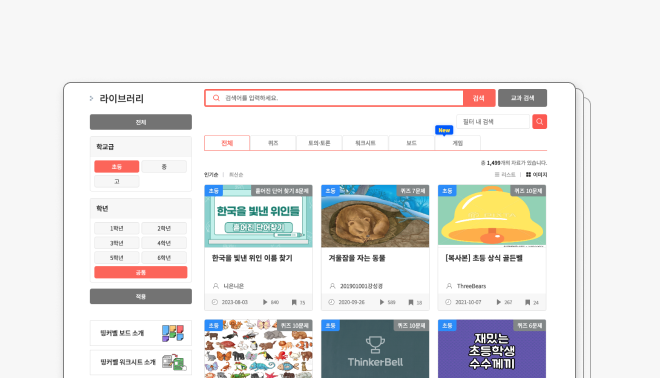
Task: Click clock icon next to 2021-10-07
Action: pos(448,302)
